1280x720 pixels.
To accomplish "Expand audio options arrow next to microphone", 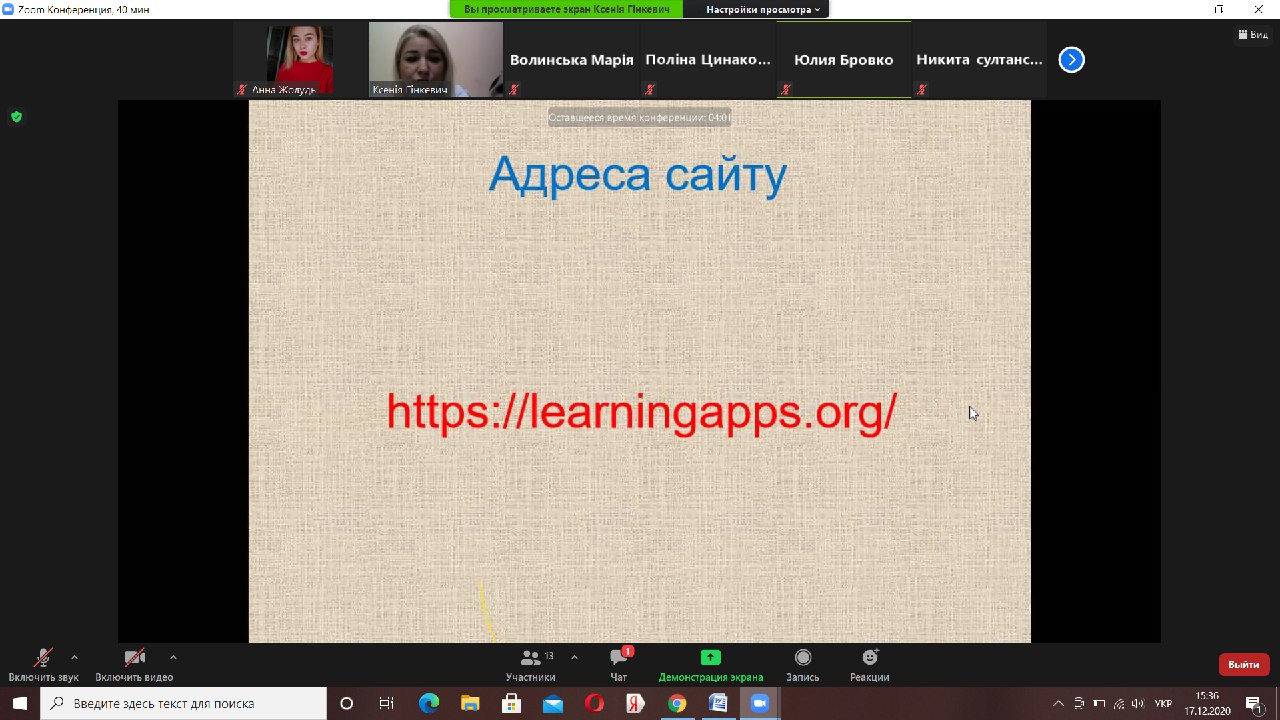I will (x=74, y=657).
